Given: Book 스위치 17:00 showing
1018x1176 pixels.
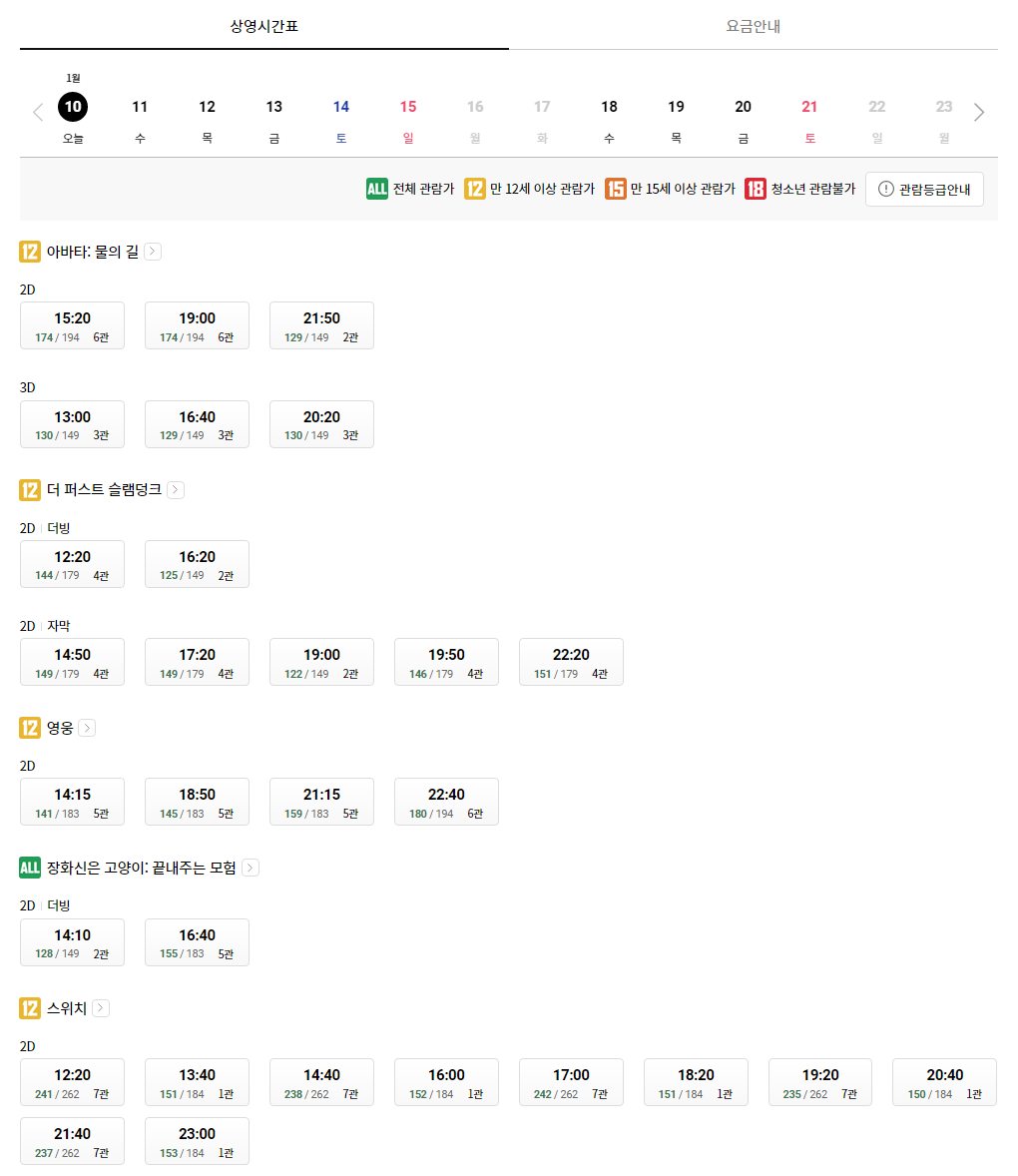Looking at the screenshot, I should tap(571, 1082).
